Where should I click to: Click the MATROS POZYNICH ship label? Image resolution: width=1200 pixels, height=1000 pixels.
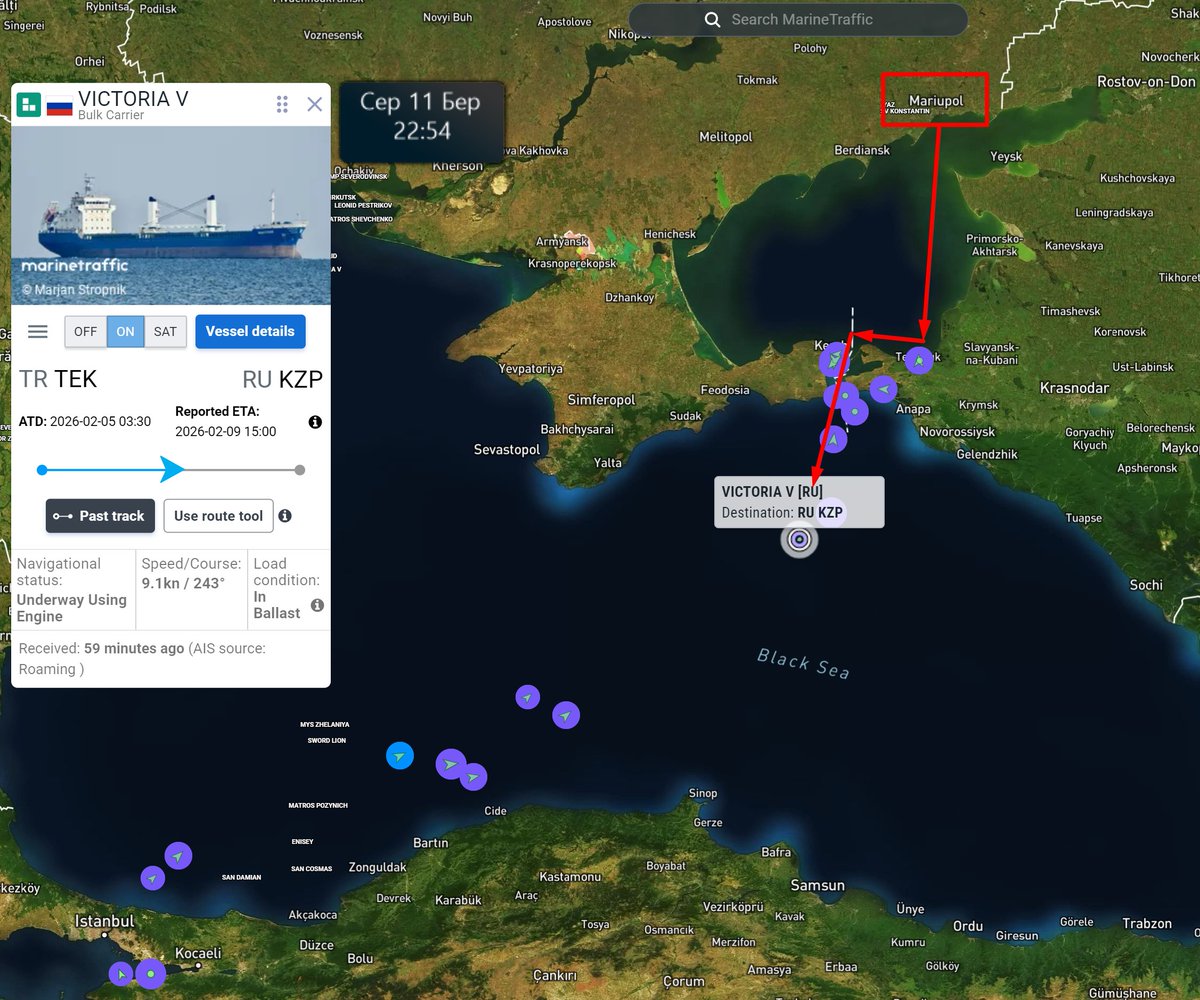click(x=318, y=806)
